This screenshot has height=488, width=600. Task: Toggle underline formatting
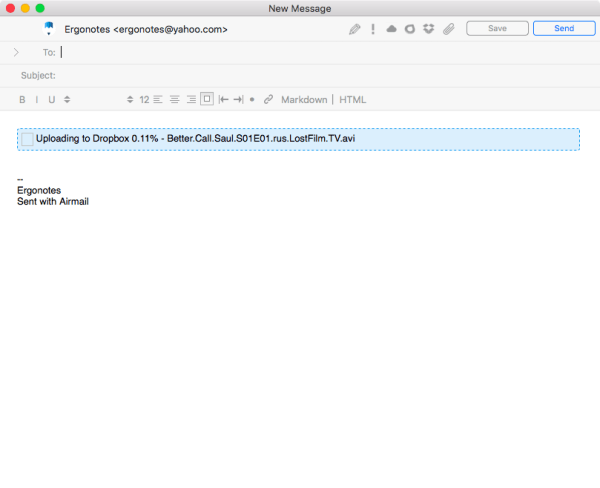click(51, 100)
